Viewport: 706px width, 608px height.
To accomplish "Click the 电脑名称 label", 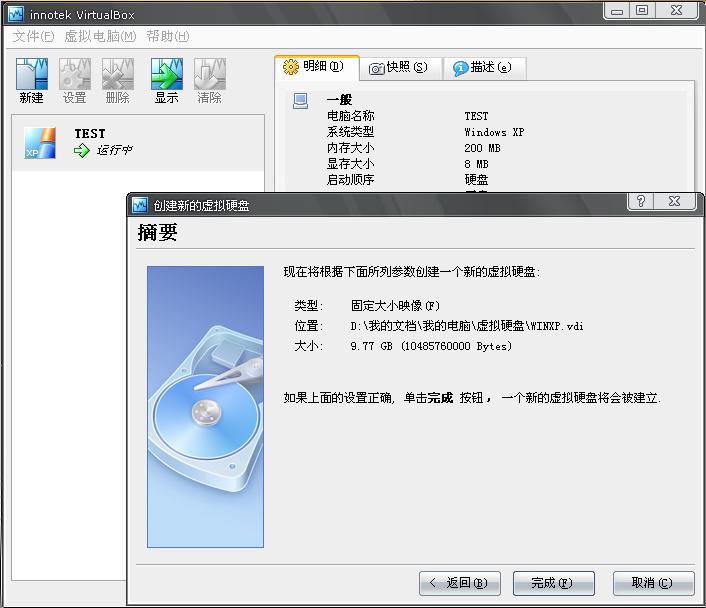I will [351, 116].
